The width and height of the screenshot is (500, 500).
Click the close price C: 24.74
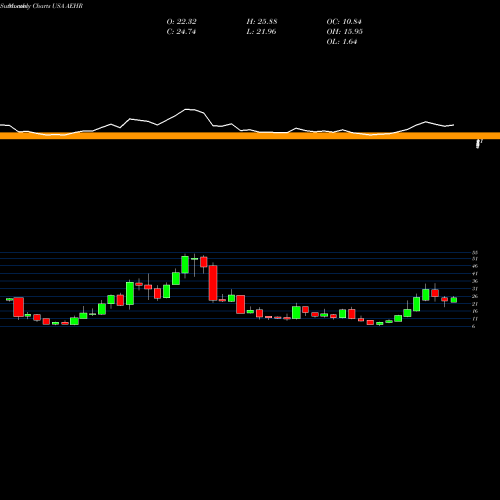point(181,32)
